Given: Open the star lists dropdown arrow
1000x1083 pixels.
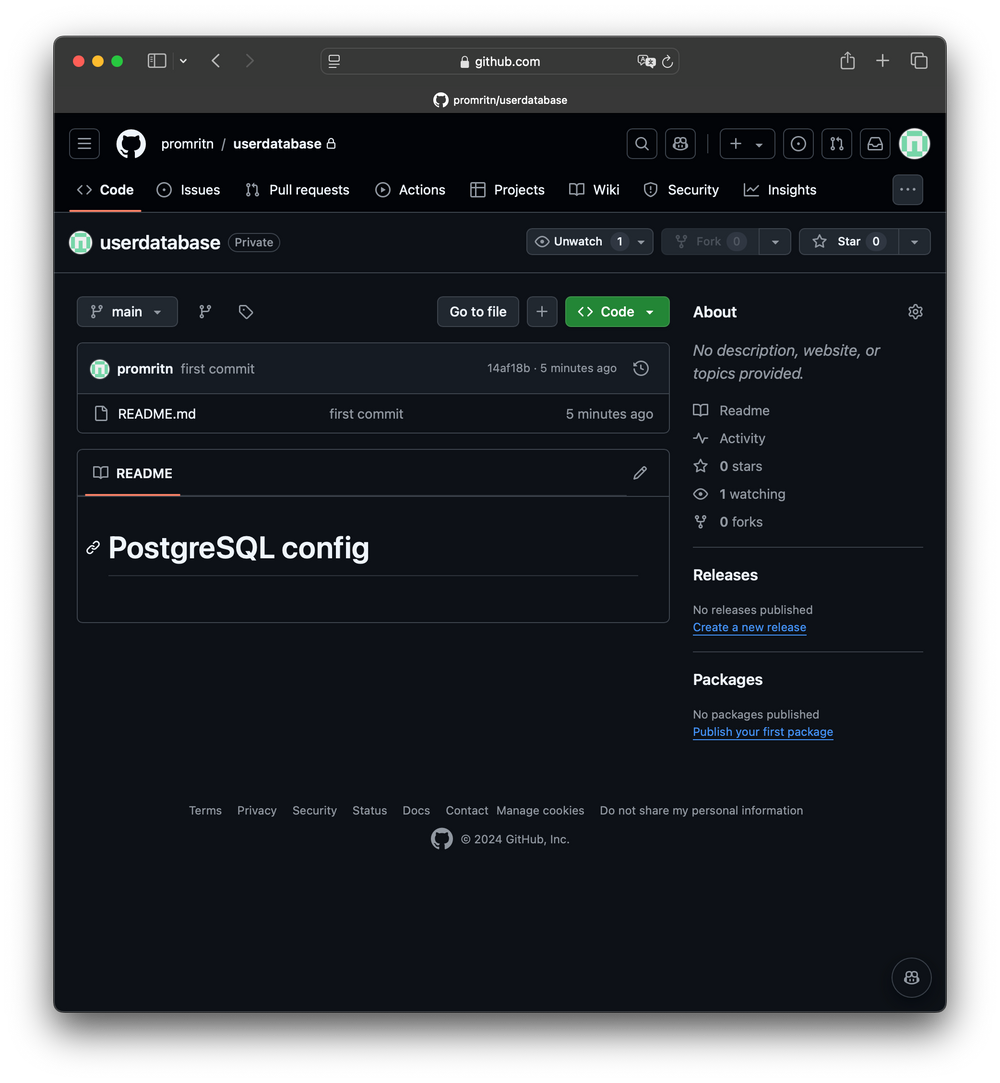Looking at the screenshot, I should point(914,242).
